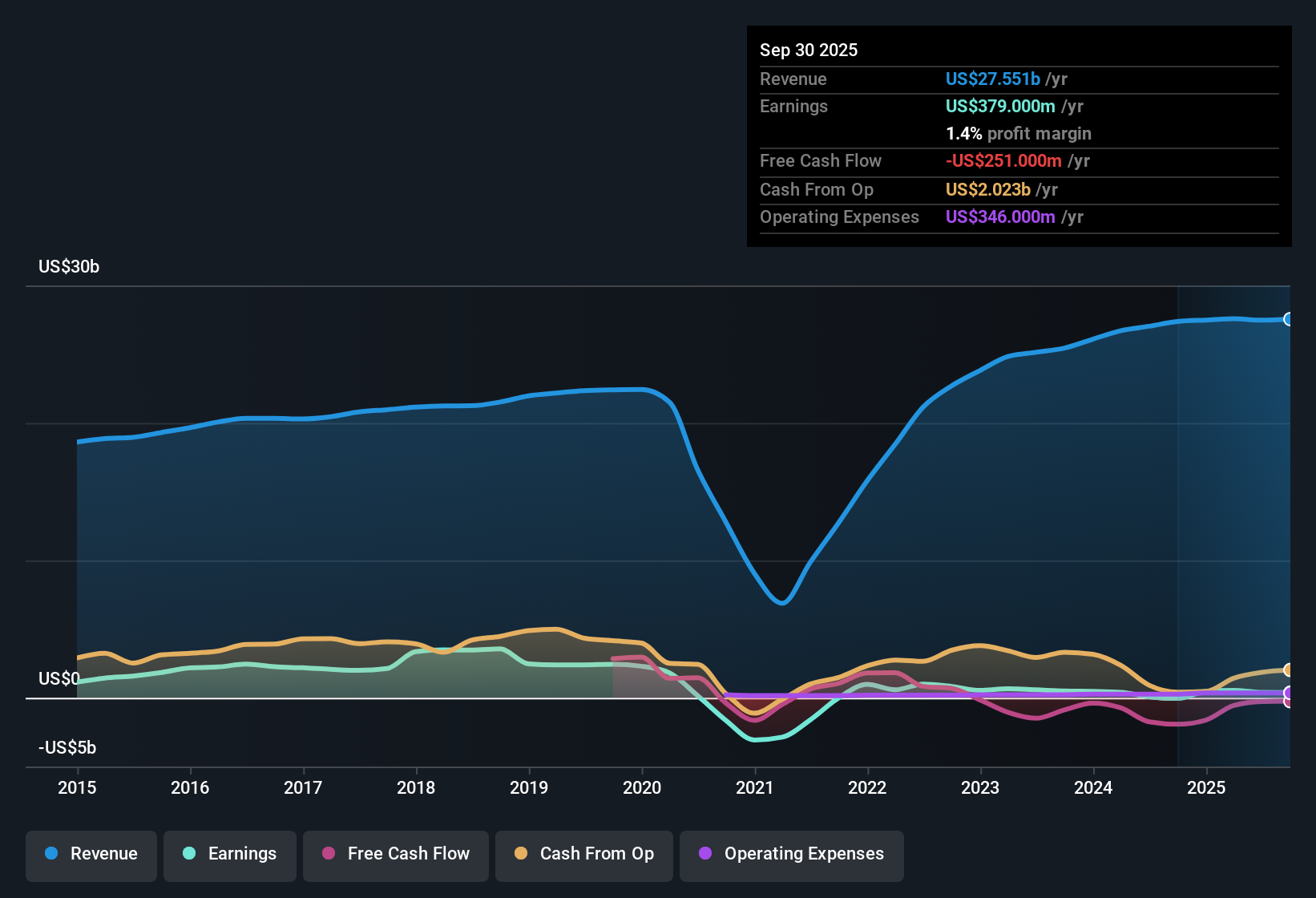Toggle the Free Cash Flow series off
Screen dimensions: 1316x898
(395, 854)
